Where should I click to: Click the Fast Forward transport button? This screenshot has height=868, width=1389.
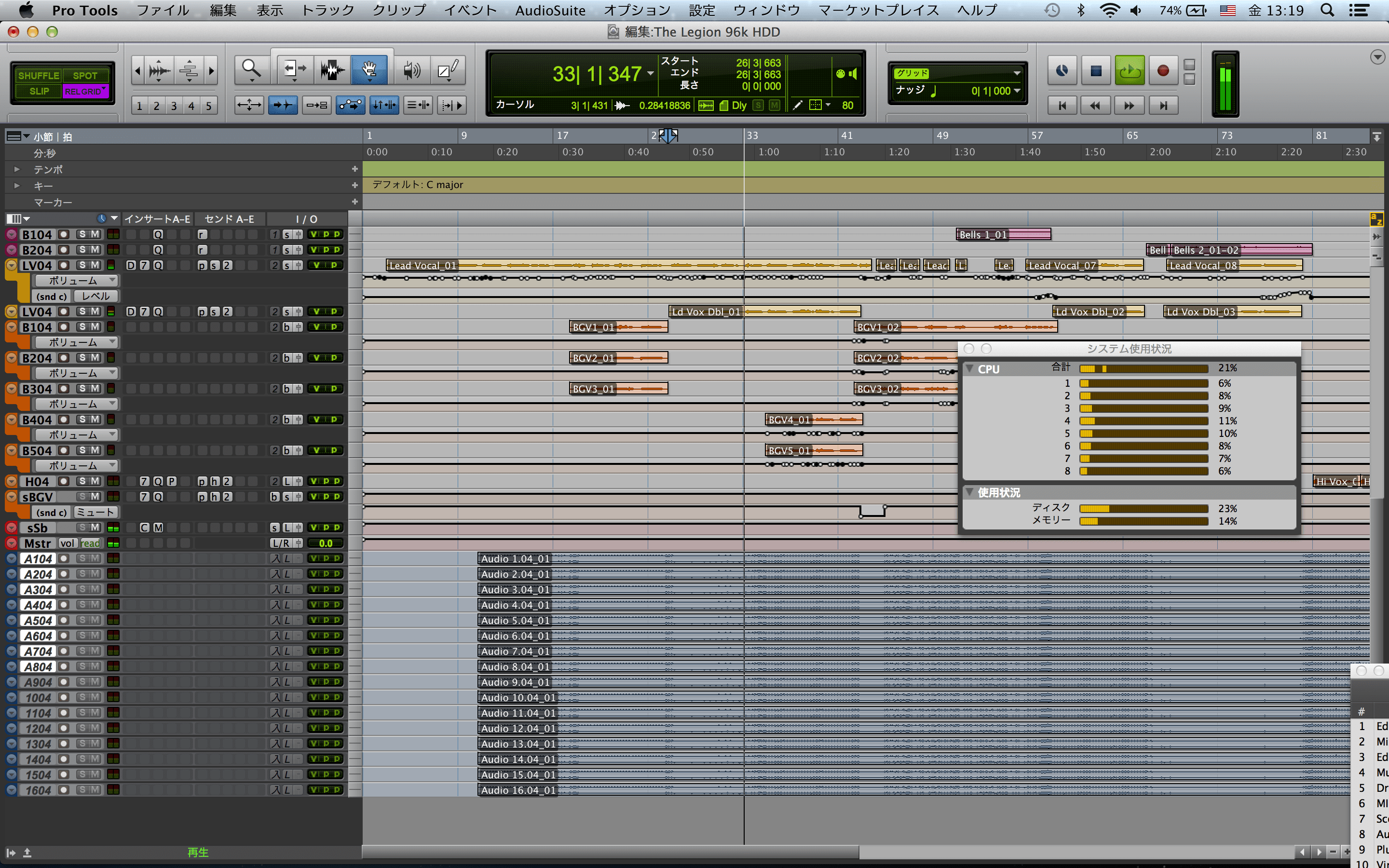[x=1129, y=106]
